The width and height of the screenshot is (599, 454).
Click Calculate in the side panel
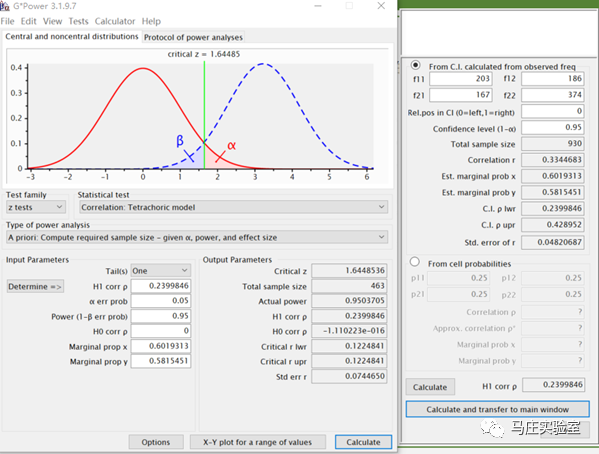430,387
